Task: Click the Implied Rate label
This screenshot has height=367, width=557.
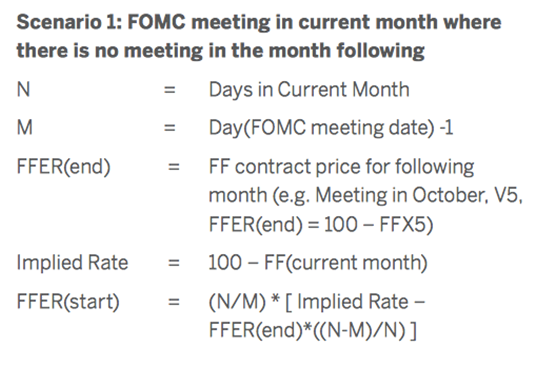Action: (x=72, y=263)
